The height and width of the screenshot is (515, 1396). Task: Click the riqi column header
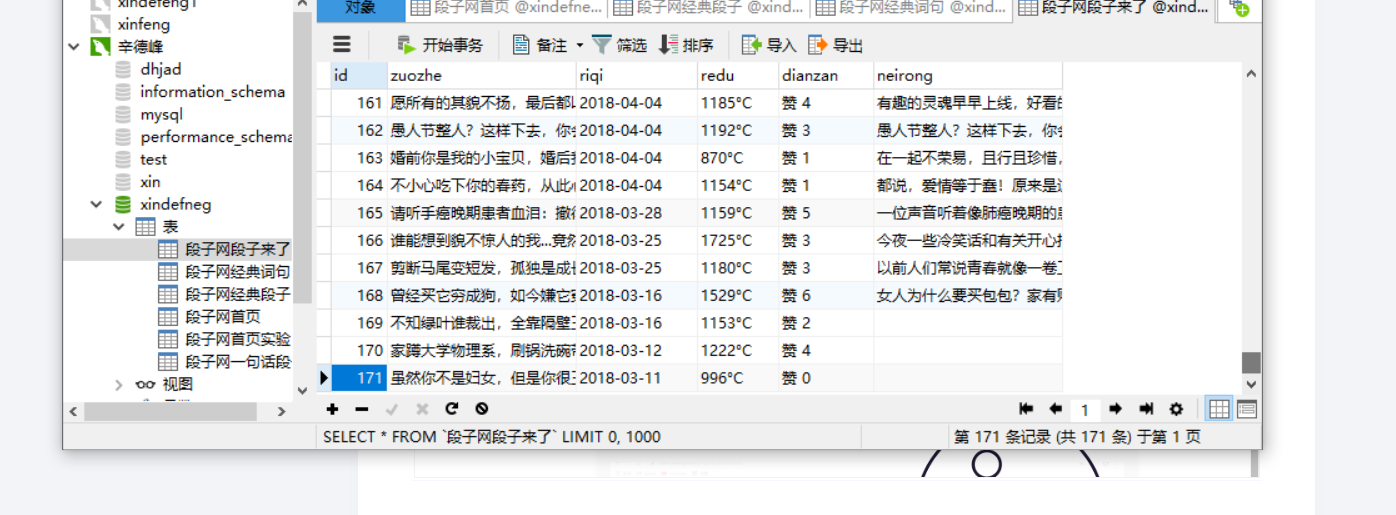(636, 75)
